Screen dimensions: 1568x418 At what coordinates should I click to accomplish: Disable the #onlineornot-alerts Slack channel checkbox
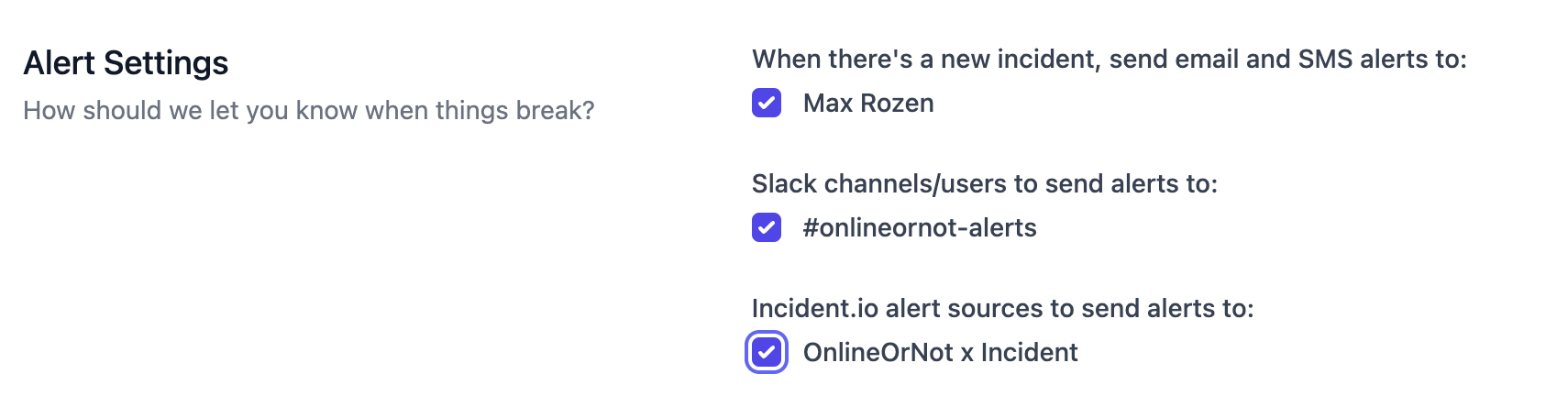pyautogui.click(x=767, y=227)
